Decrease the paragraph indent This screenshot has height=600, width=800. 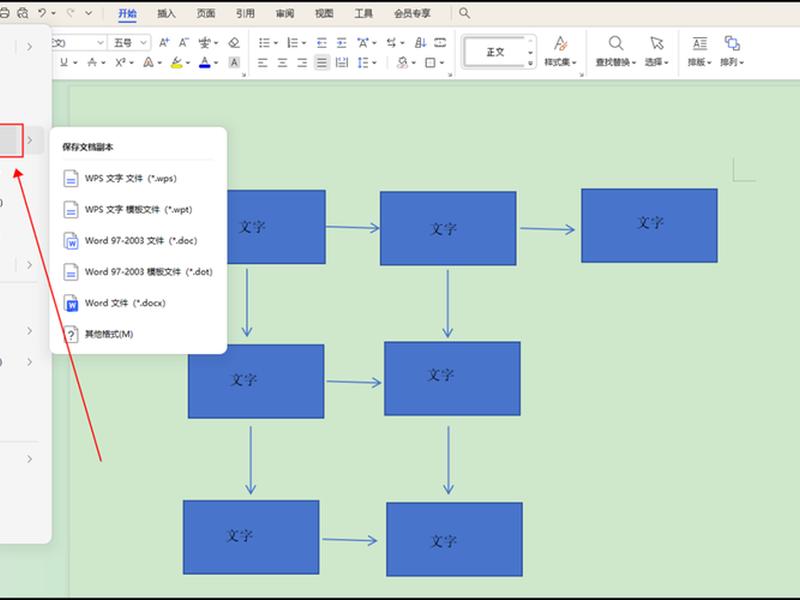[321, 42]
